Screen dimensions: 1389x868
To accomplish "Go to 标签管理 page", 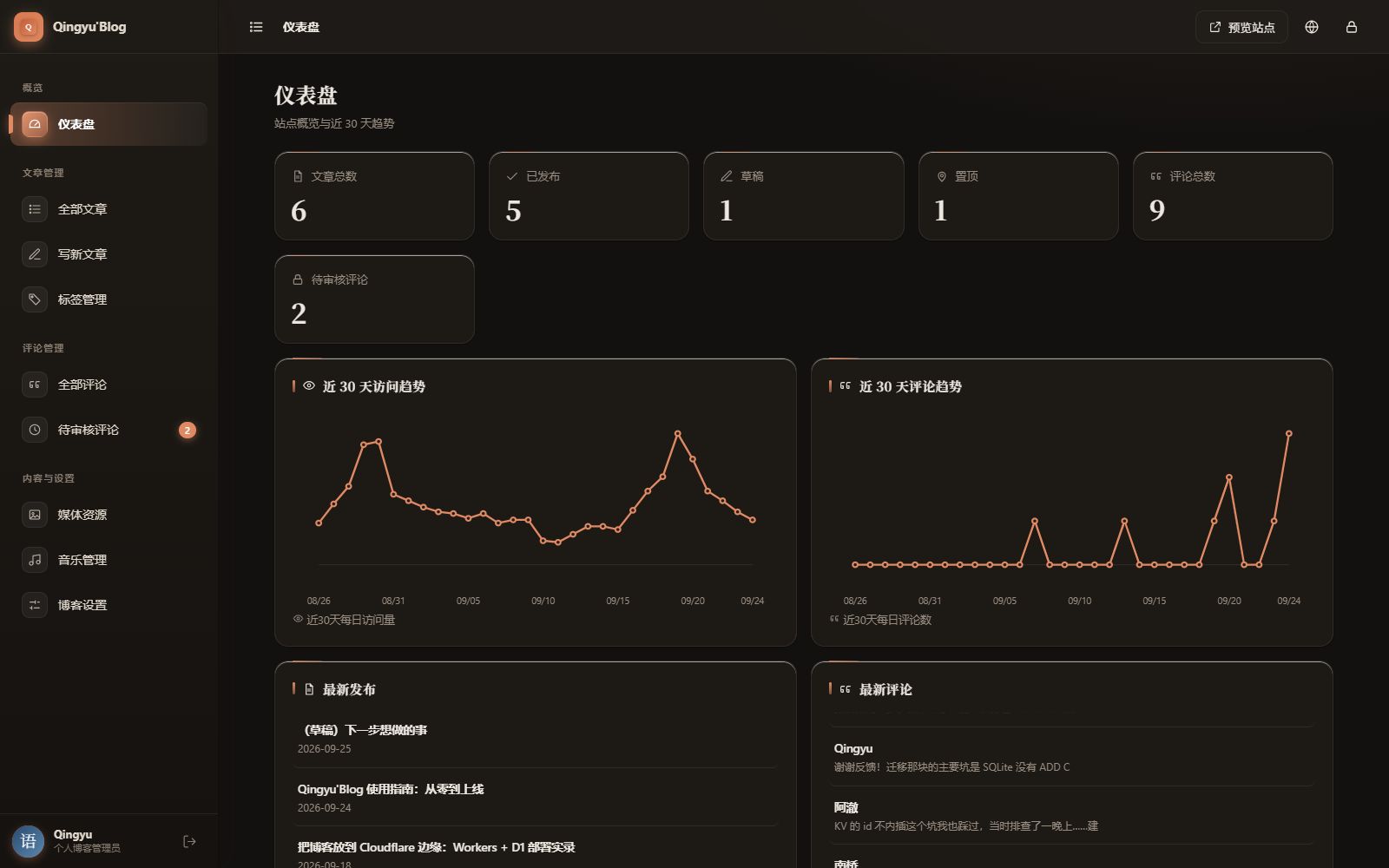I will pos(109,299).
